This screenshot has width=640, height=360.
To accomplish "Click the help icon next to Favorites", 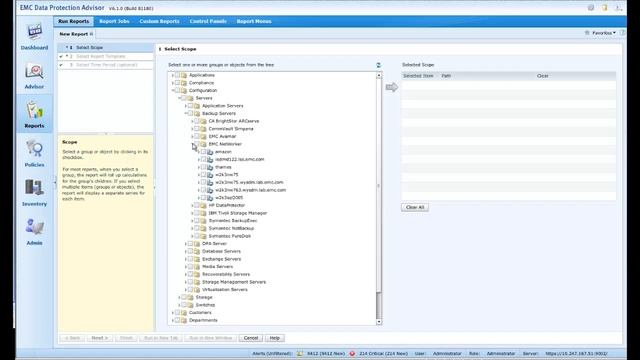I will 622,33.
